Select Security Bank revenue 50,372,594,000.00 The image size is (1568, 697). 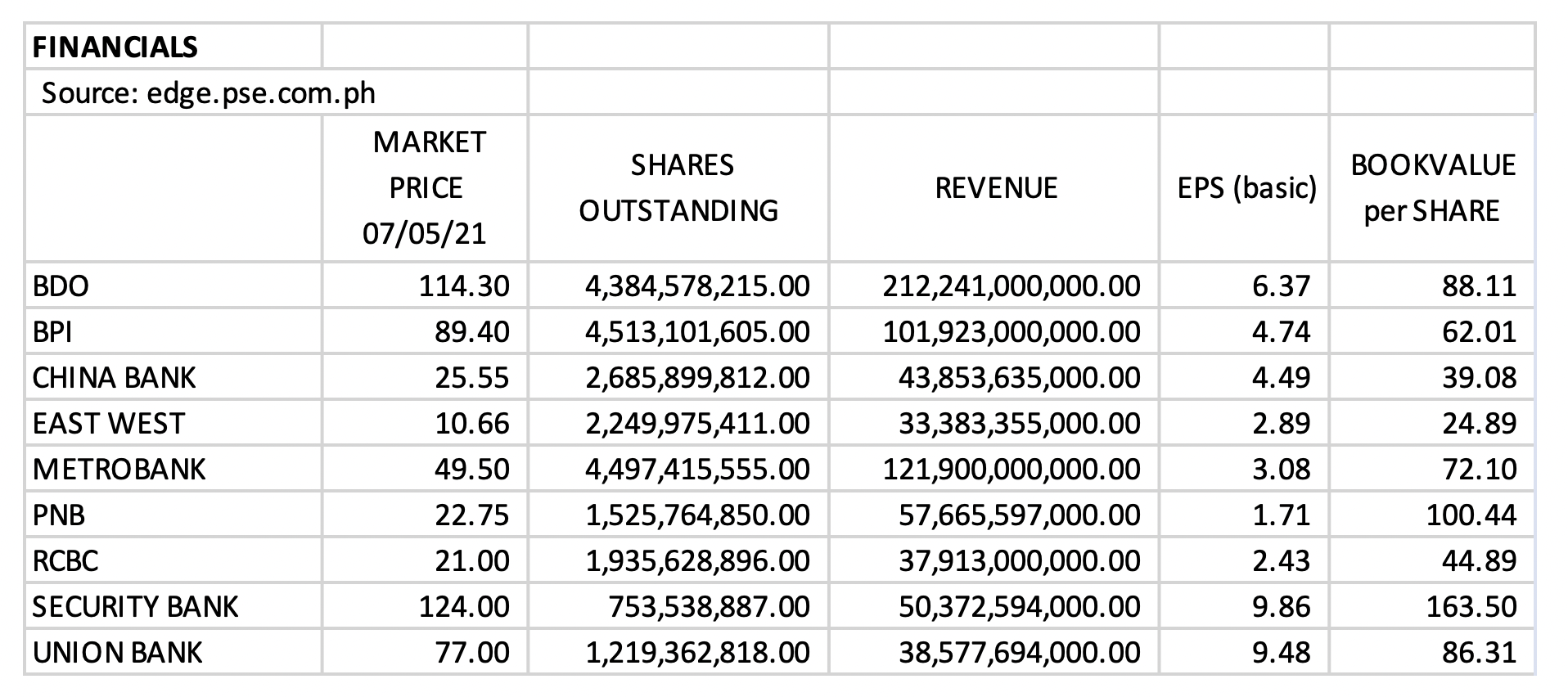994,606
